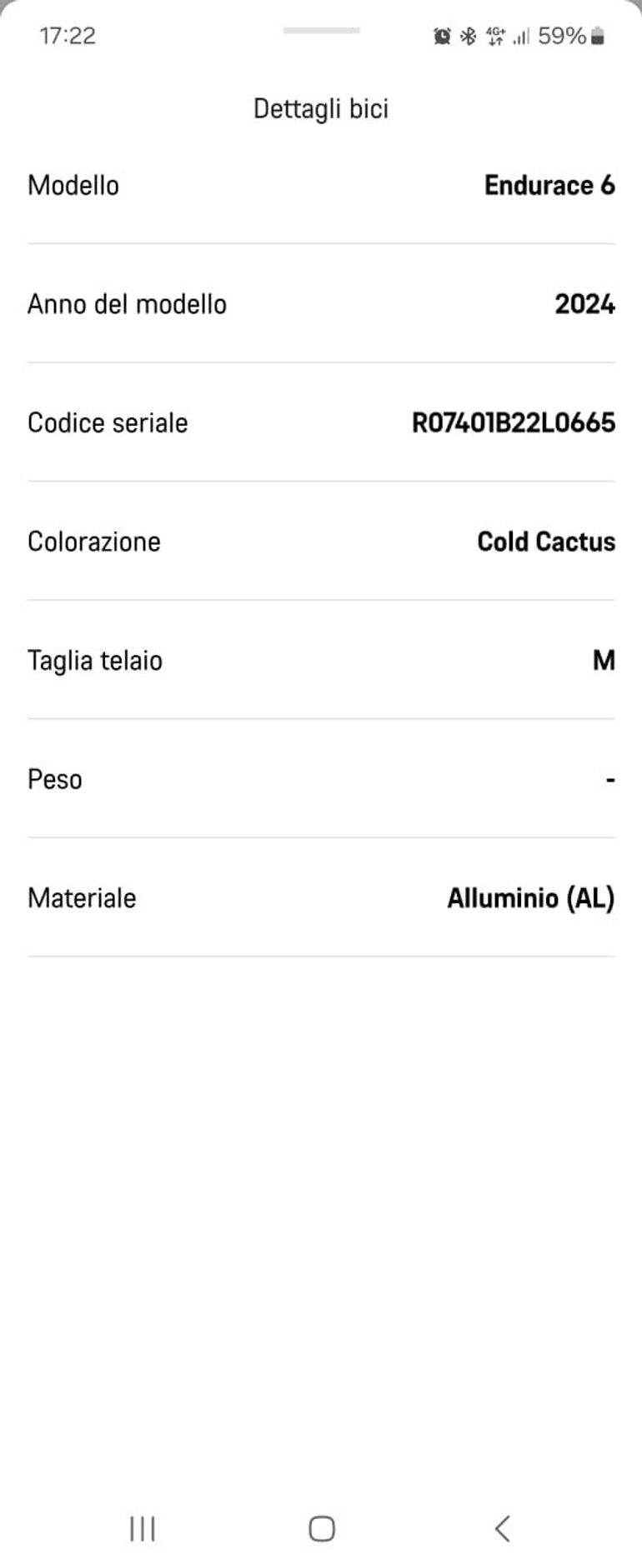Tap the Dettagli bici title
This screenshot has height=1568, width=642.
pos(321,109)
